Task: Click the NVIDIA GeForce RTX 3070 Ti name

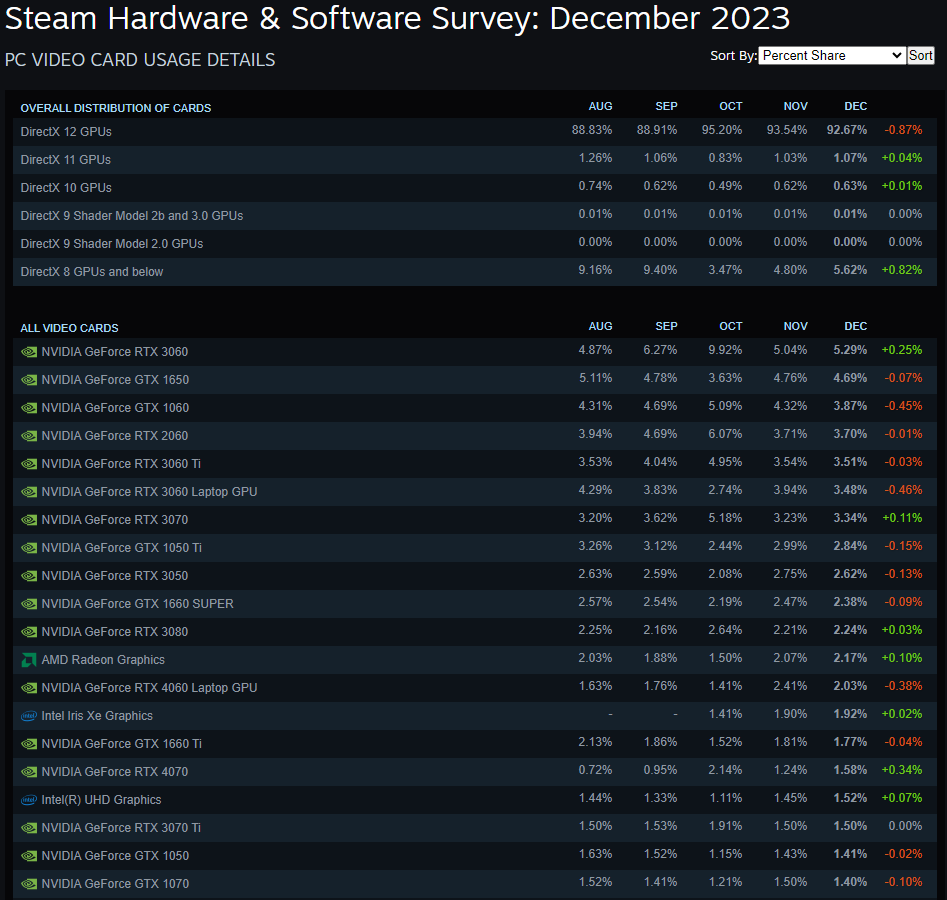Action: pos(121,828)
